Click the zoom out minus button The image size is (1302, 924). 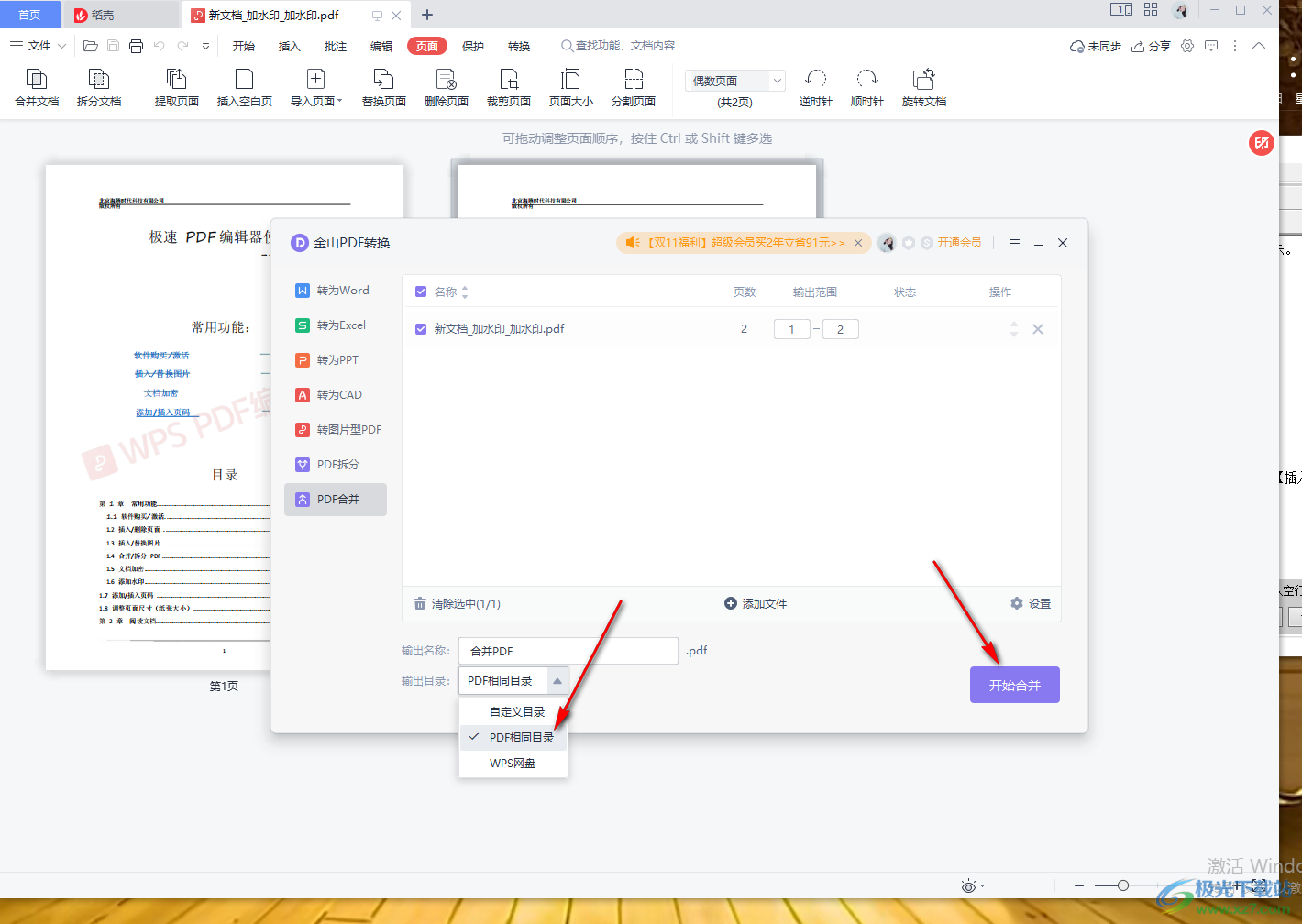[x=1079, y=885]
